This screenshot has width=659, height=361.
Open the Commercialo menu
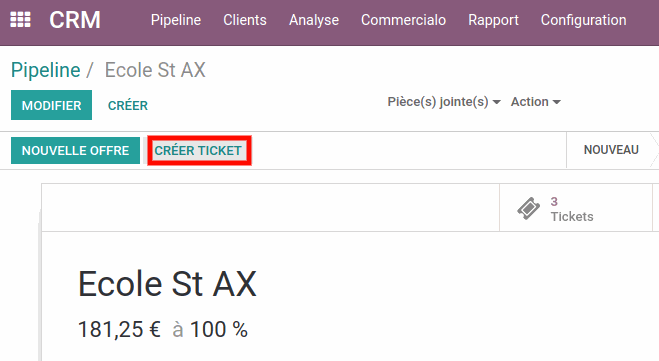[x=403, y=20]
